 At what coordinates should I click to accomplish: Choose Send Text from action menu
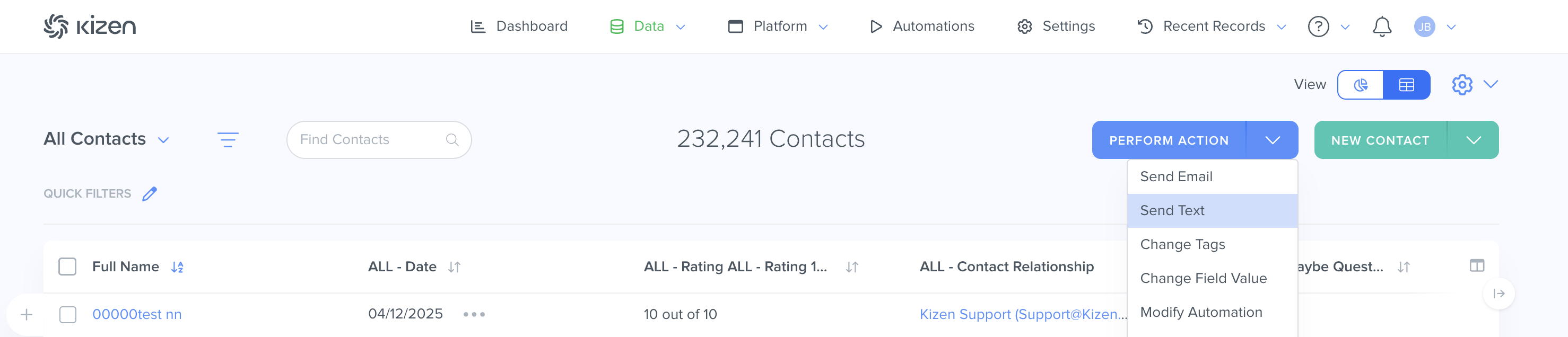click(x=1172, y=210)
